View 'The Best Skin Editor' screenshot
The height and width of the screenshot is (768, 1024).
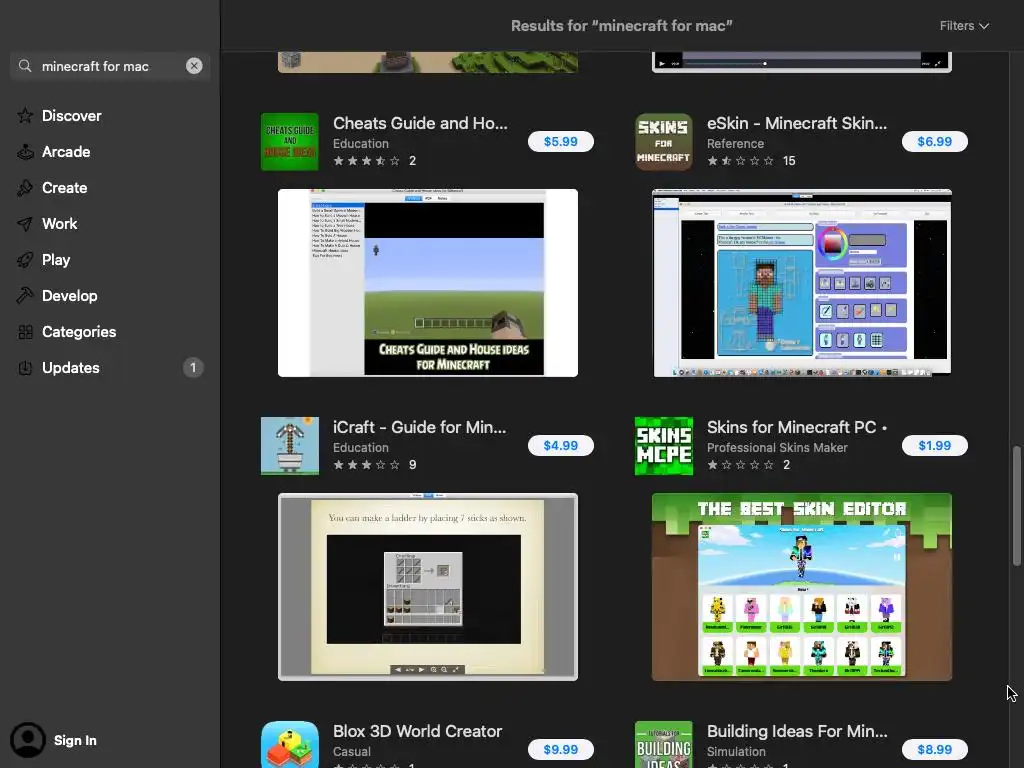tap(801, 587)
